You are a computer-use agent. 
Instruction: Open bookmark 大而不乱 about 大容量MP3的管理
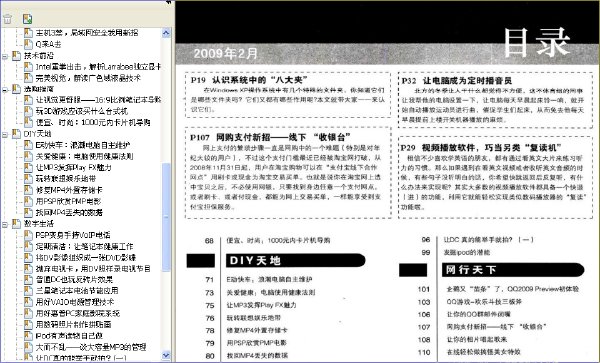click(x=91, y=347)
